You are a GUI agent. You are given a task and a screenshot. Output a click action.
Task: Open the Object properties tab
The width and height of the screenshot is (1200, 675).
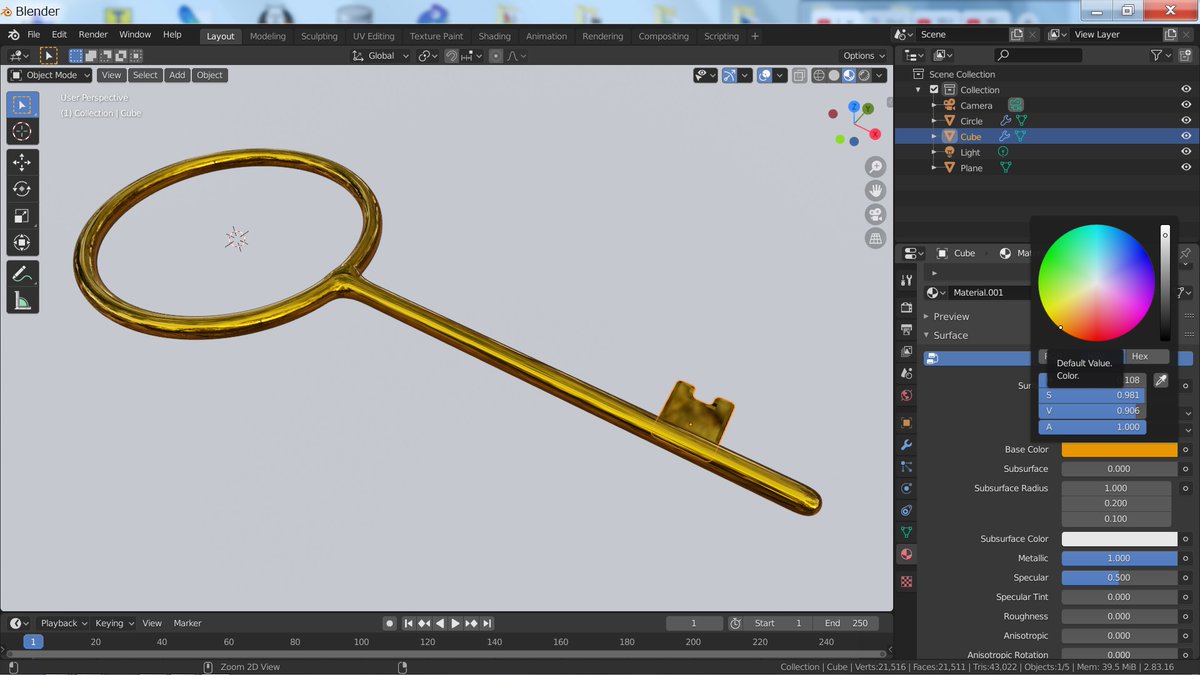coord(907,422)
